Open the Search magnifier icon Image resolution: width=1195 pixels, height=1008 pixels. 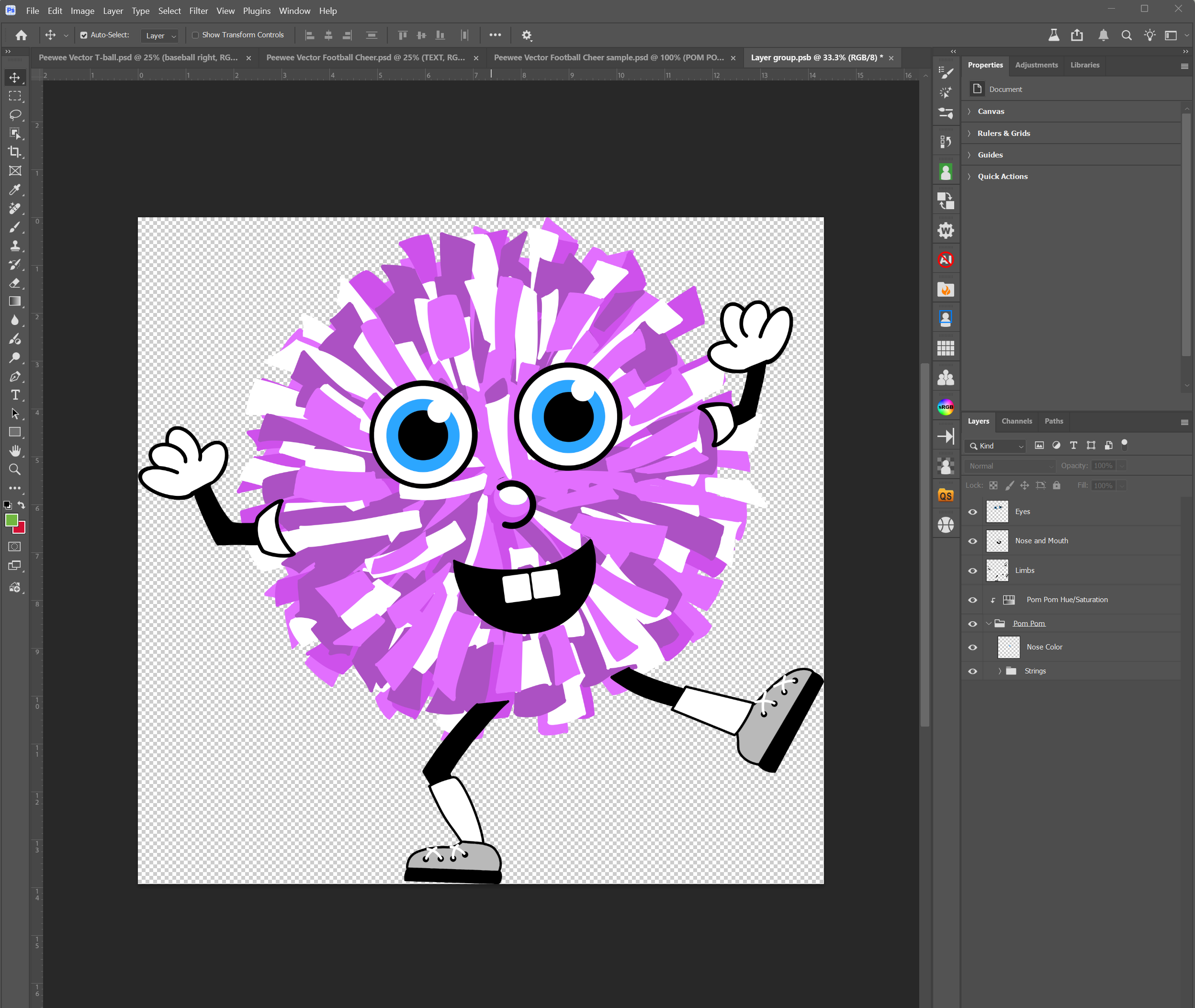click(x=1126, y=35)
